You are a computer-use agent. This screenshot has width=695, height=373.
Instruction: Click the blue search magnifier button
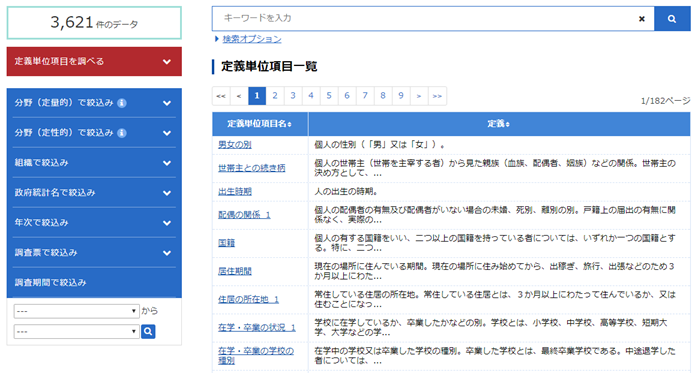[x=672, y=19]
